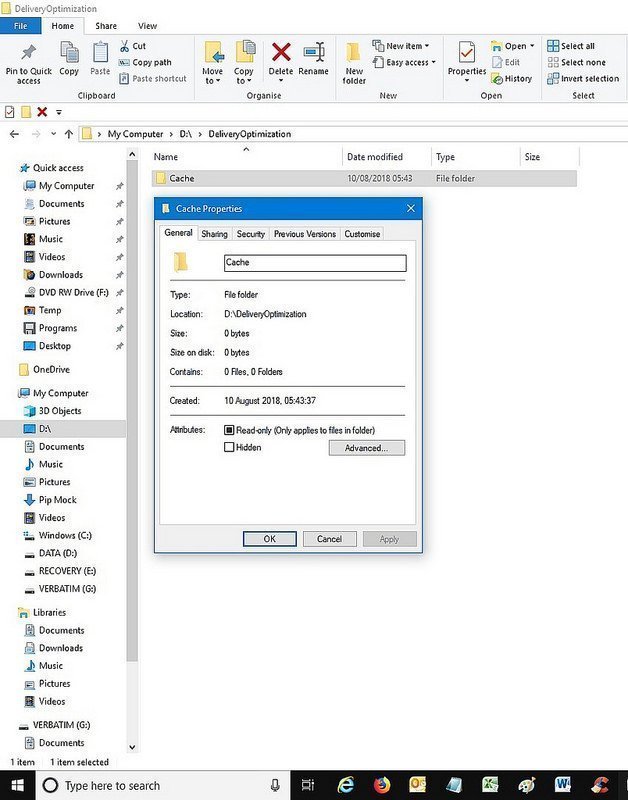Select the Cache folder row
Screen dimensions: 628x800
click(364, 179)
